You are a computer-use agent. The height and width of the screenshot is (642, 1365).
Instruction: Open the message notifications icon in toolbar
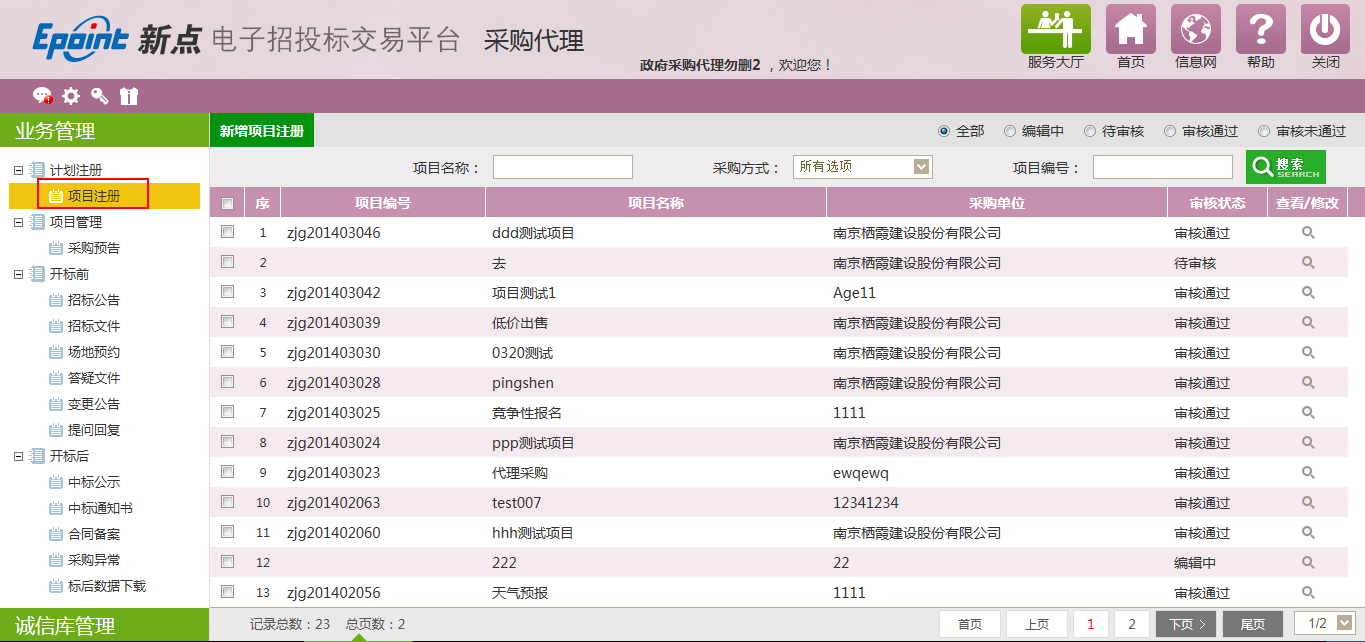click(x=42, y=96)
